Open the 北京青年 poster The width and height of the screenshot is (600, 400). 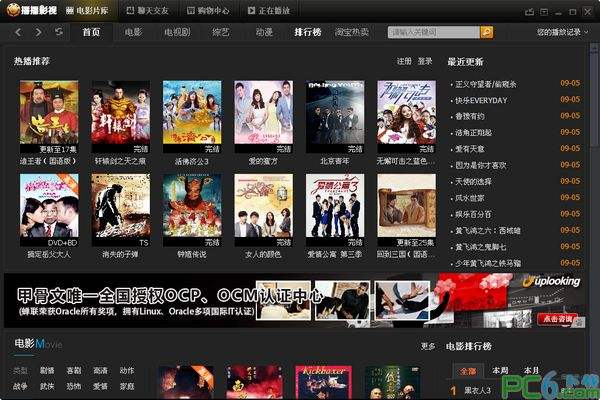(335, 116)
